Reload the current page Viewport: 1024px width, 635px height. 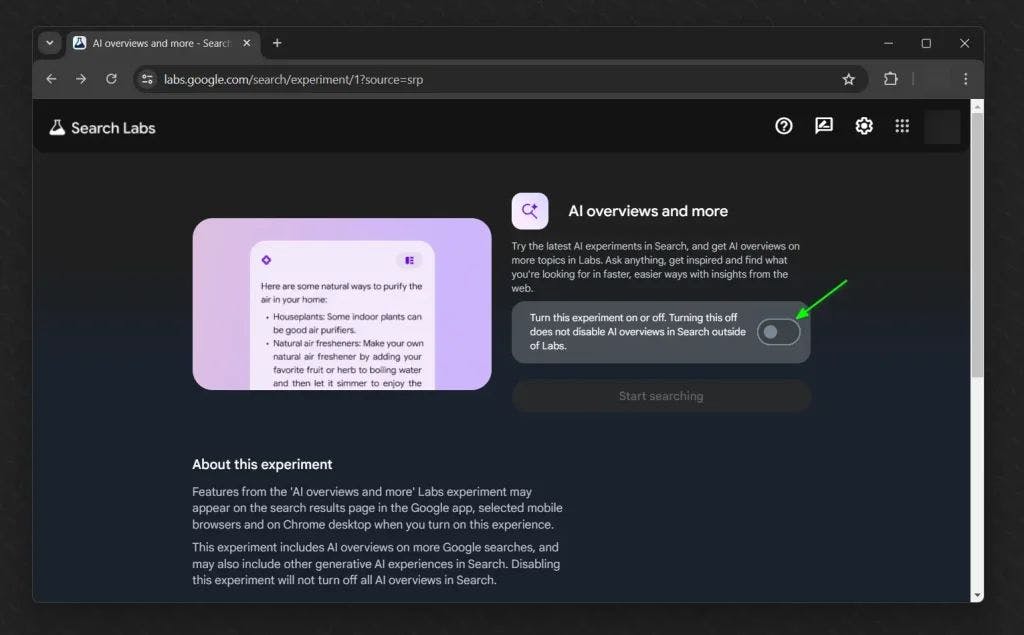[x=111, y=79]
